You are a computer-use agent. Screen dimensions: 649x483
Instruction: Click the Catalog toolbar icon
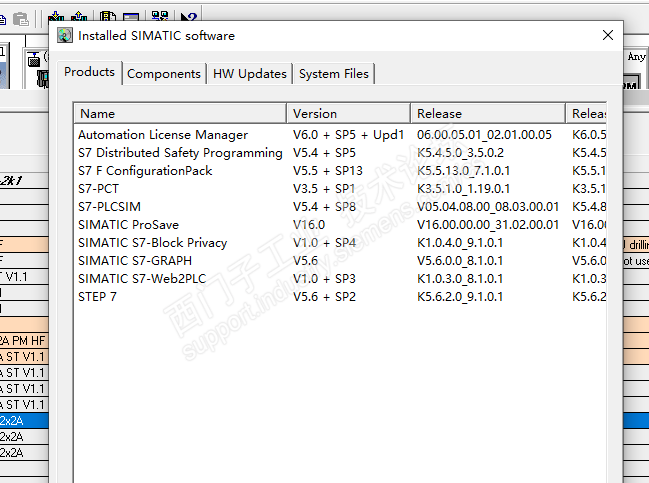tap(108, 17)
